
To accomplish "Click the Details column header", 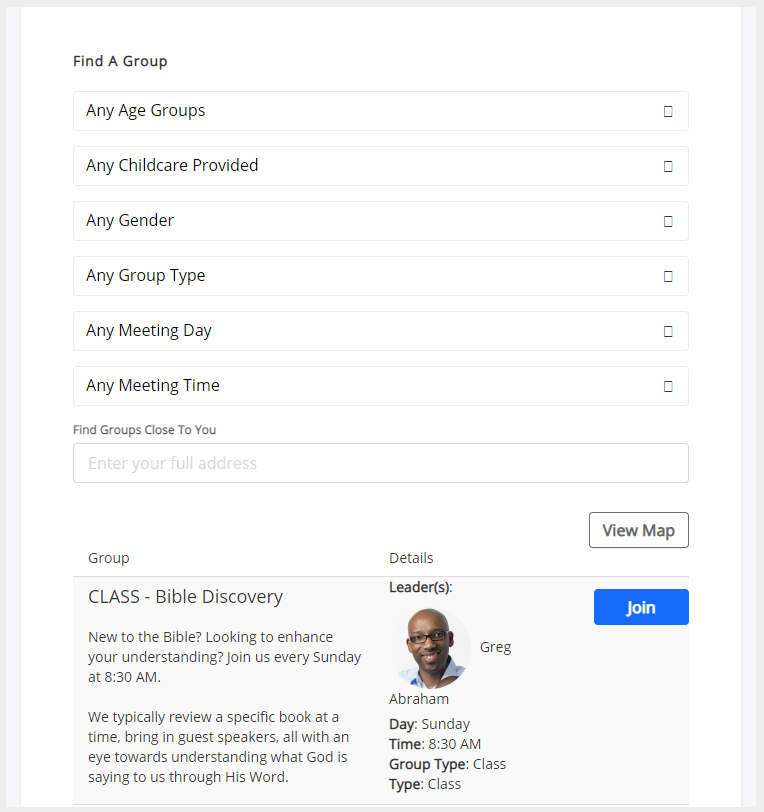I will tap(411, 558).
